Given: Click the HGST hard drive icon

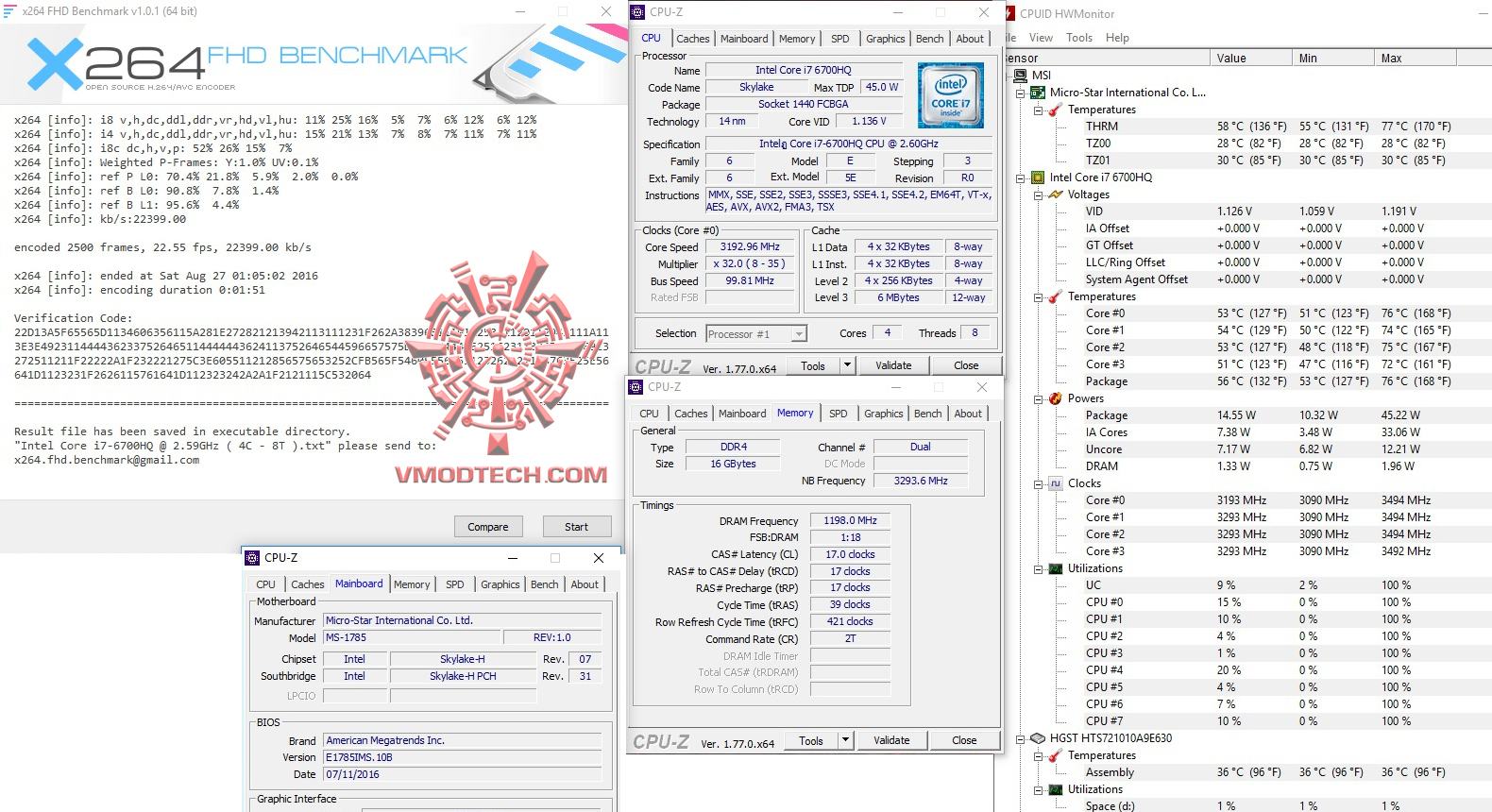Looking at the screenshot, I should 1038,738.
